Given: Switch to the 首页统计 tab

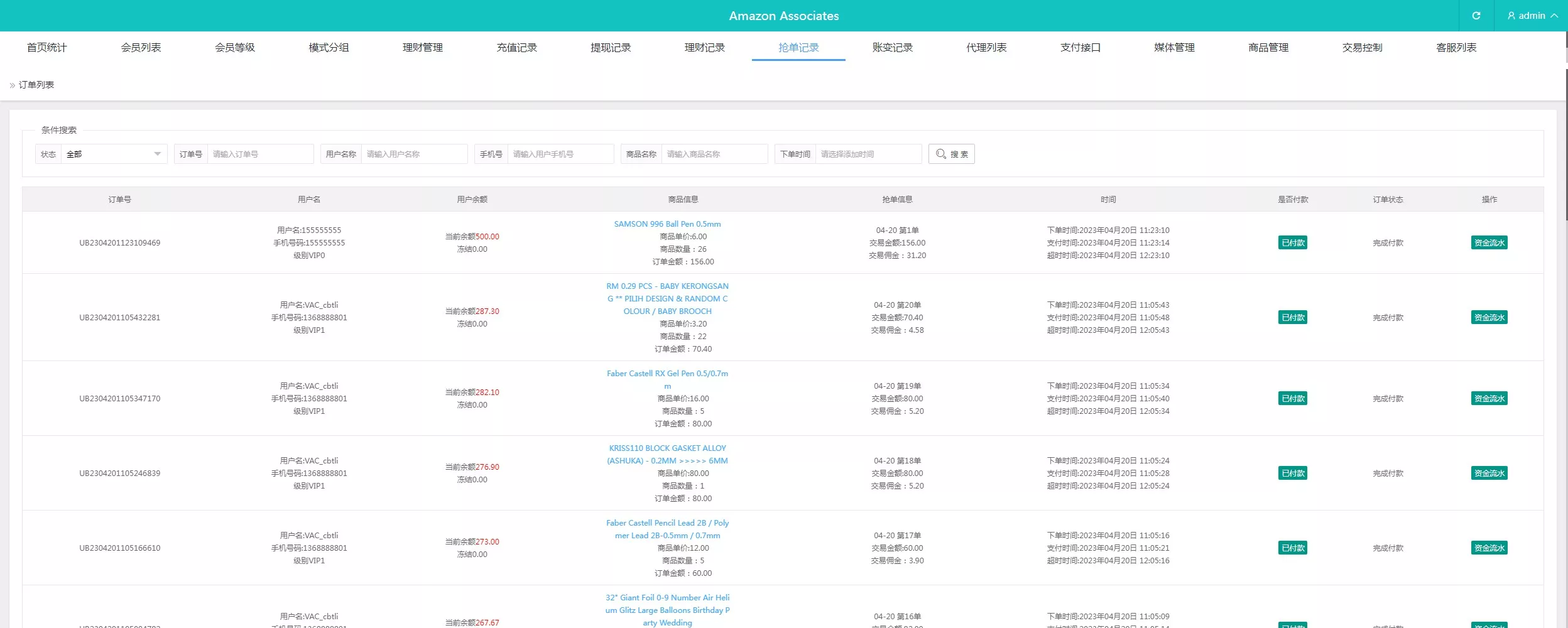Looking at the screenshot, I should pos(46,48).
